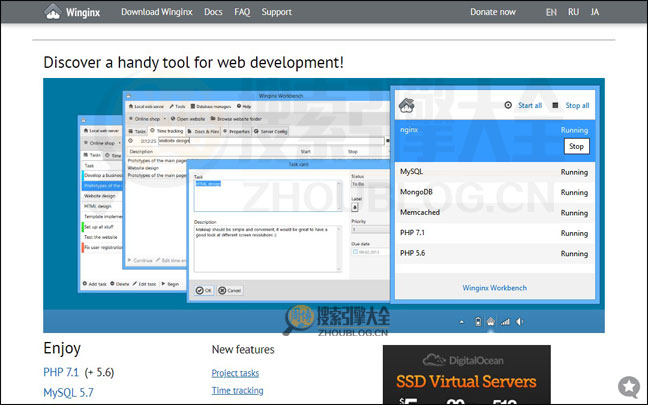This screenshot has height=405, width=648.
Task: Switch to the Server Config tab
Action: pyautogui.click(x=270, y=131)
